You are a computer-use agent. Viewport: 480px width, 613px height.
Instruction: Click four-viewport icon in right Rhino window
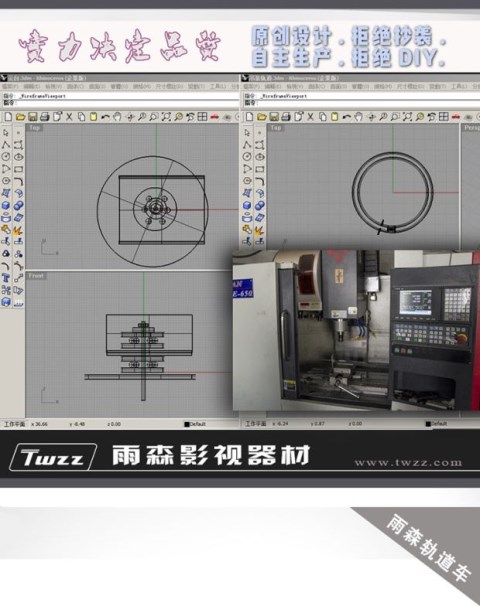[x=443, y=117]
